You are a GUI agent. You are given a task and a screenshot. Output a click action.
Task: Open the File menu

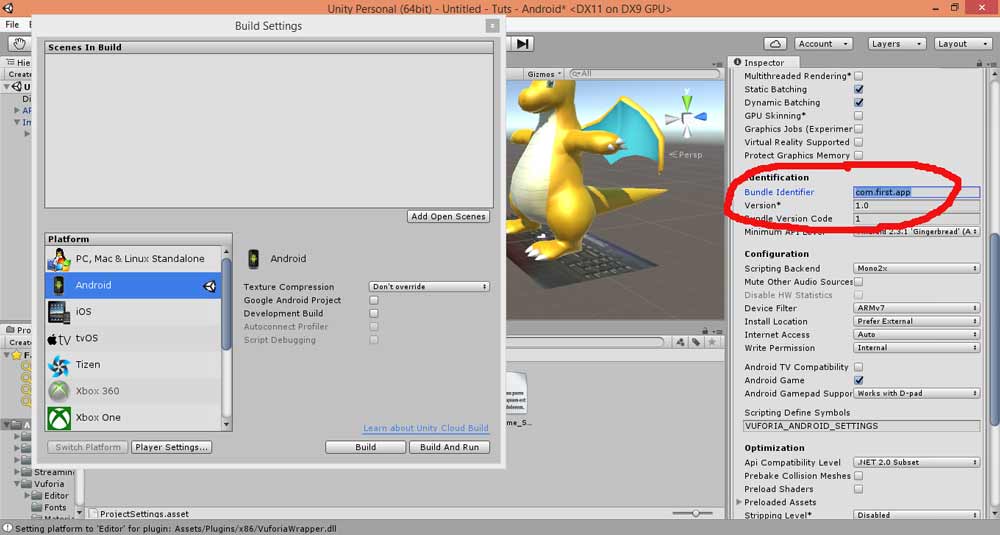[x=12, y=24]
